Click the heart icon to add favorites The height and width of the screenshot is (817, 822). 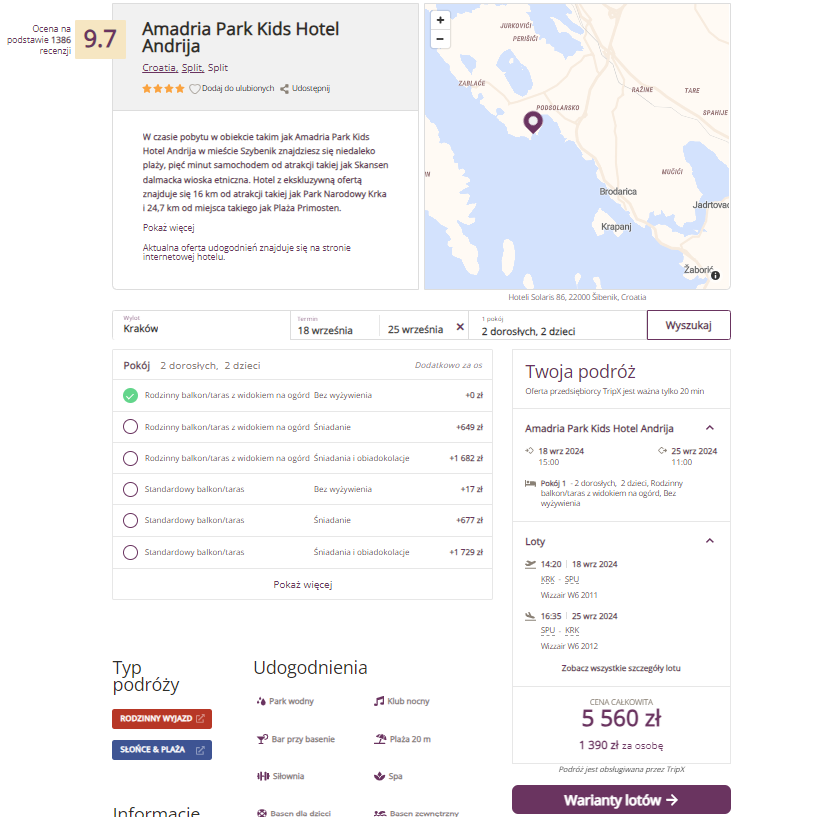click(x=194, y=89)
